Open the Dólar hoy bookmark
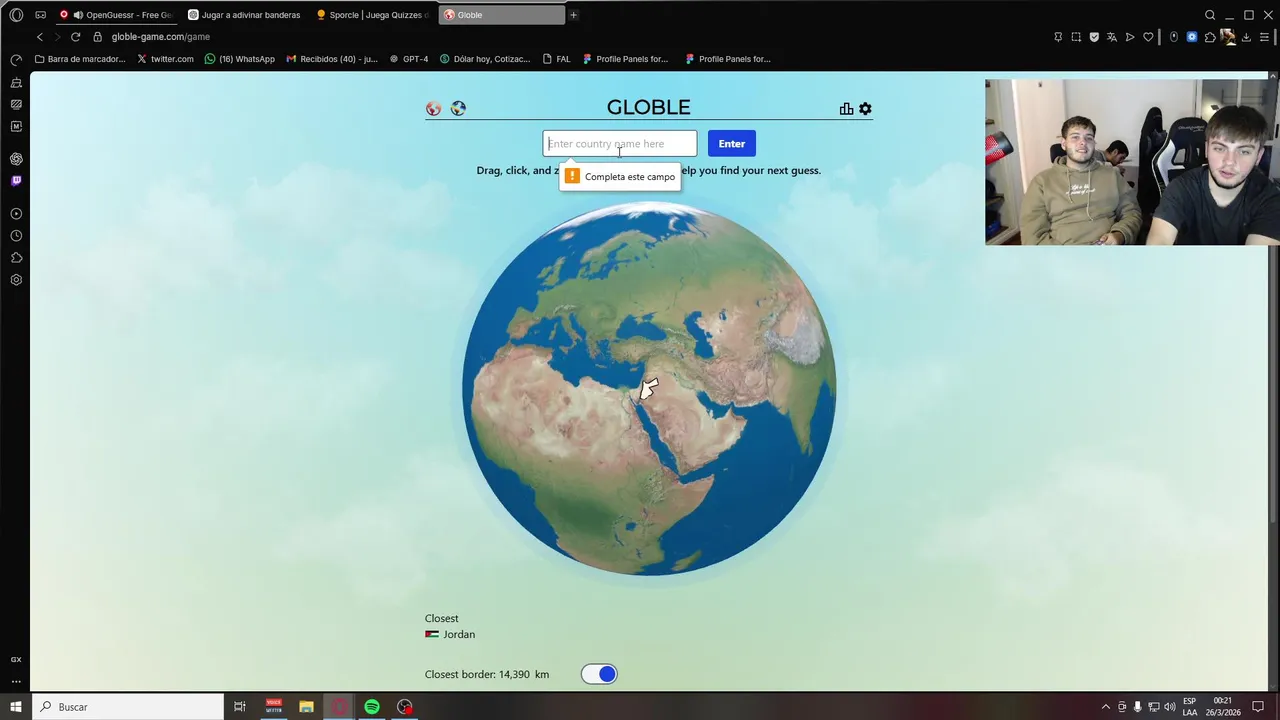 coord(485,59)
